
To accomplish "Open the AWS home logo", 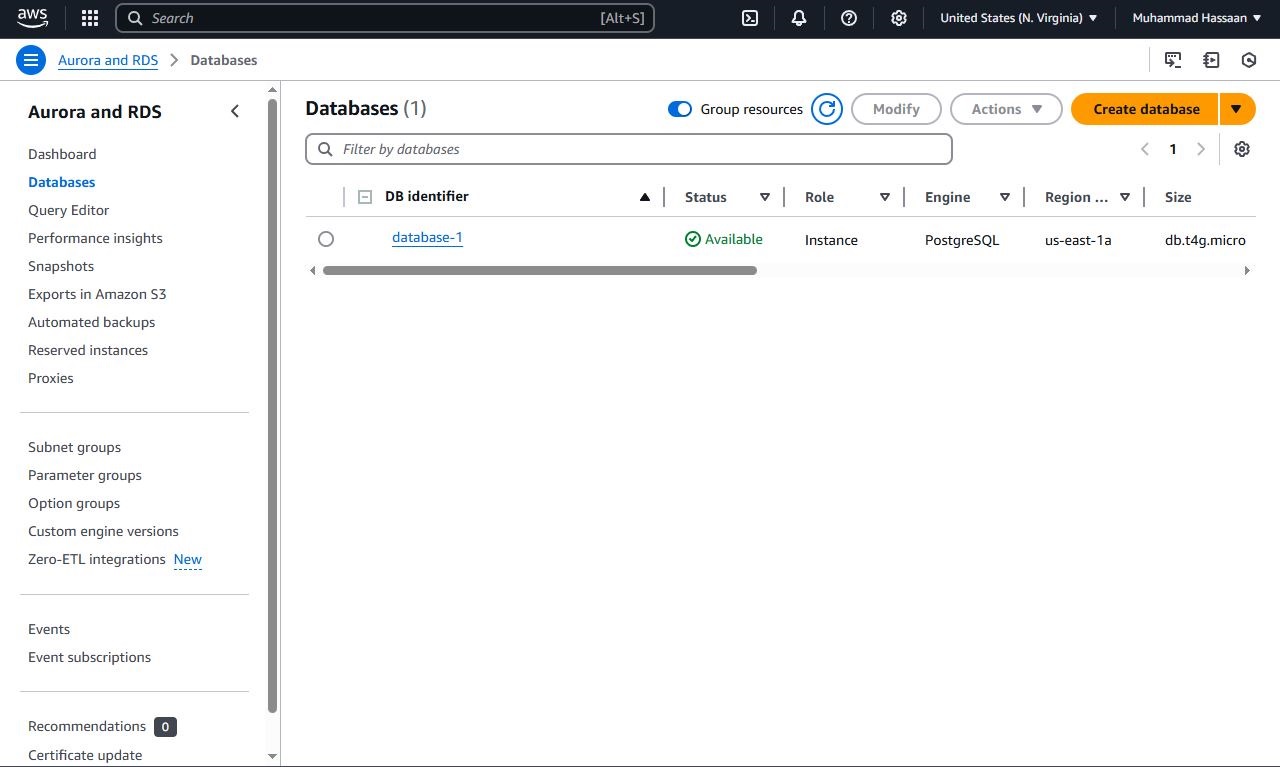I will 32,18.
